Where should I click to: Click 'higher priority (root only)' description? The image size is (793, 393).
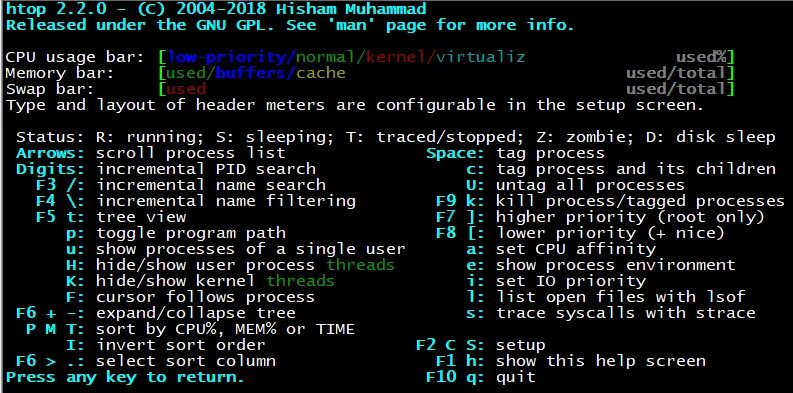630,217
